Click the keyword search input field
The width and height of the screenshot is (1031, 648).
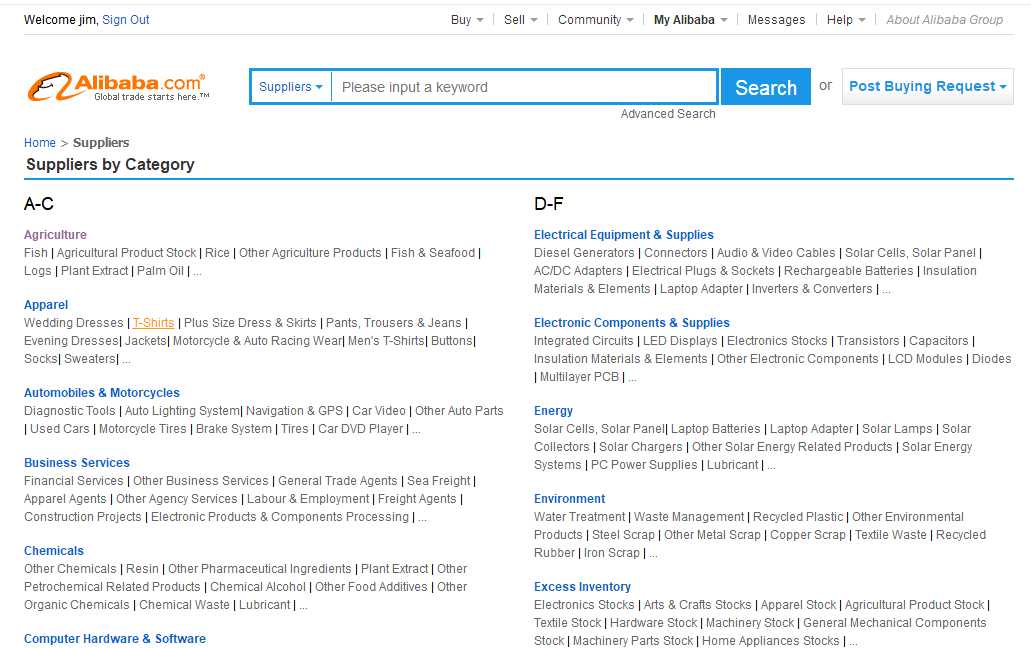pos(524,87)
